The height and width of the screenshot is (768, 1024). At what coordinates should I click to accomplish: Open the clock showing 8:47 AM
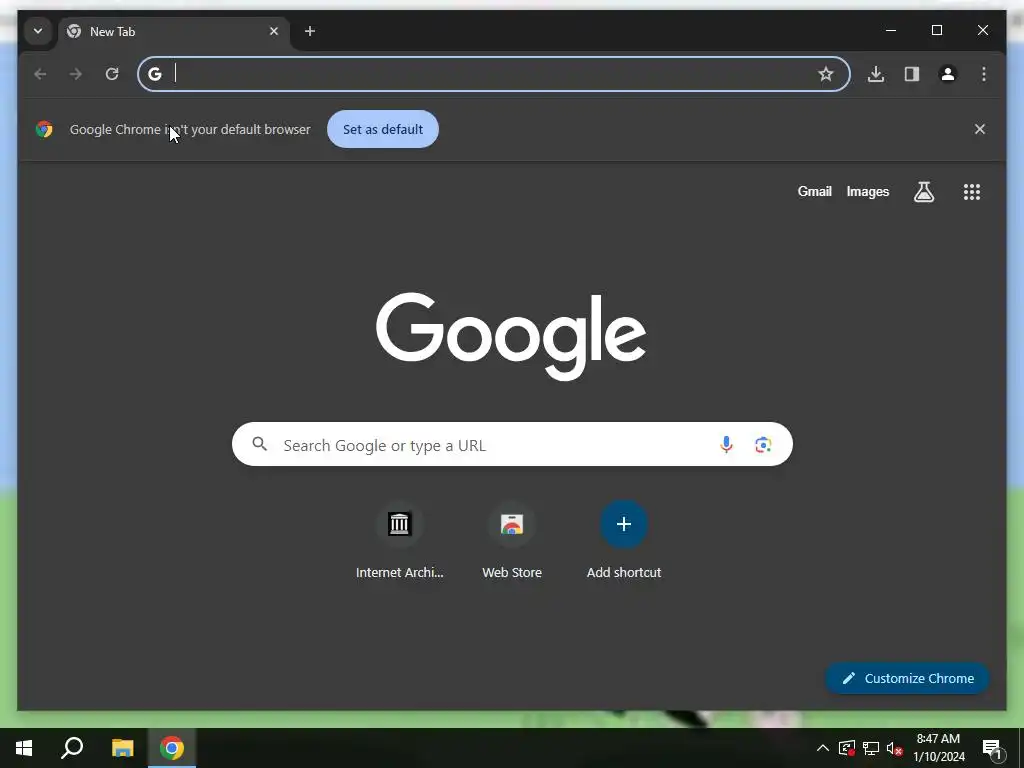(938, 748)
